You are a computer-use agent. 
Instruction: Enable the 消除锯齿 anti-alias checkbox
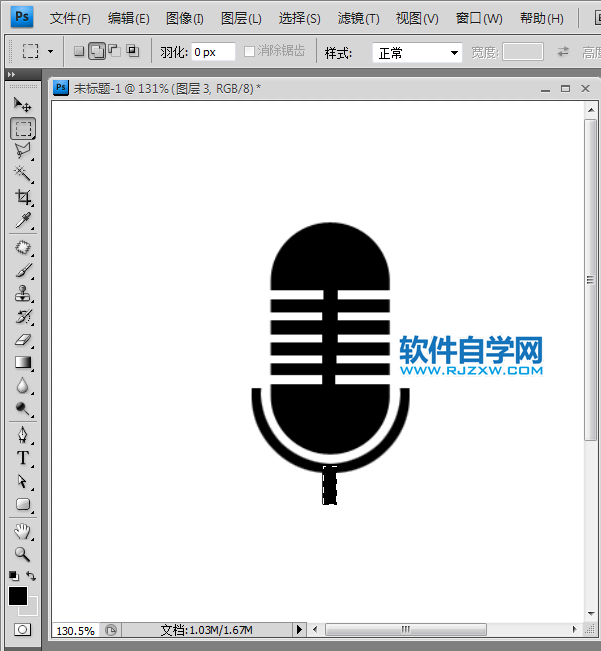point(251,51)
